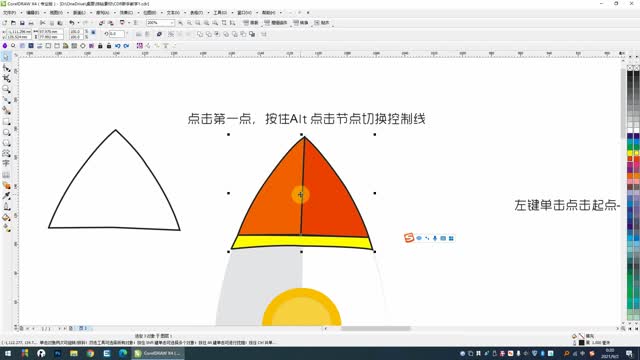
Task: Click the Undo arrow icon
Action: (x=71, y=23)
